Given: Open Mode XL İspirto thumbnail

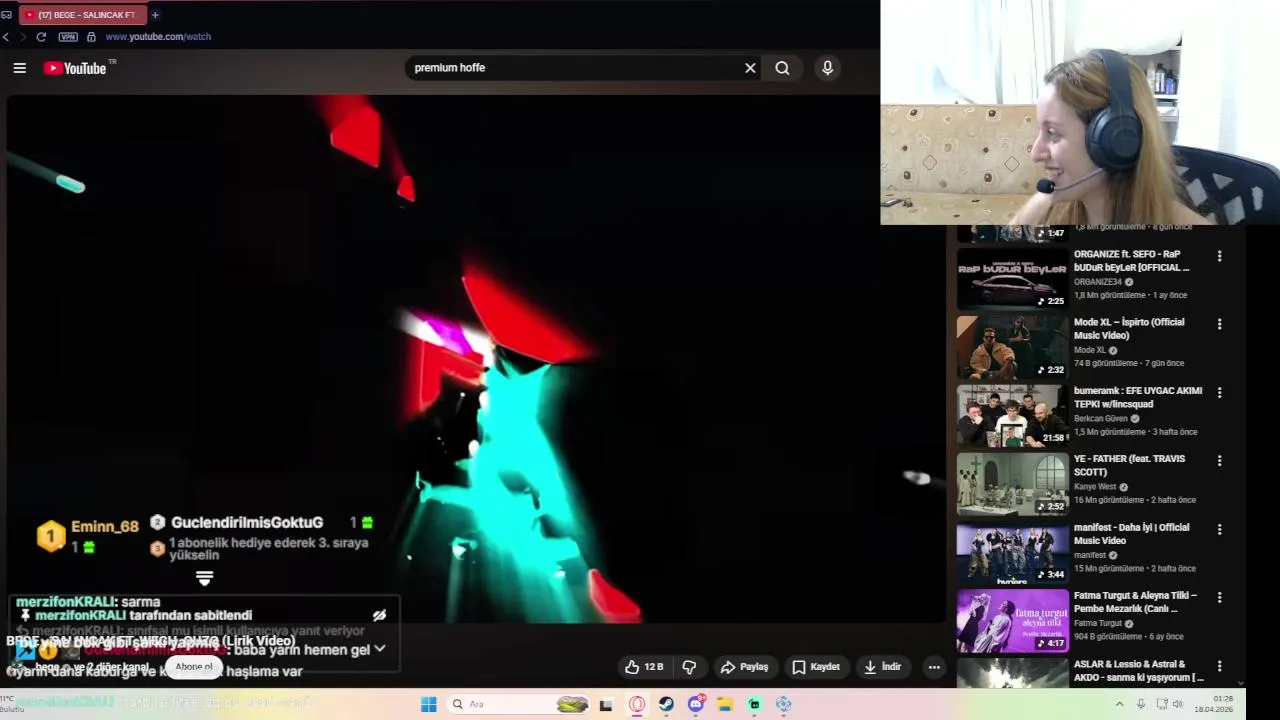Looking at the screenshot, I should [x=1012, y=347].
